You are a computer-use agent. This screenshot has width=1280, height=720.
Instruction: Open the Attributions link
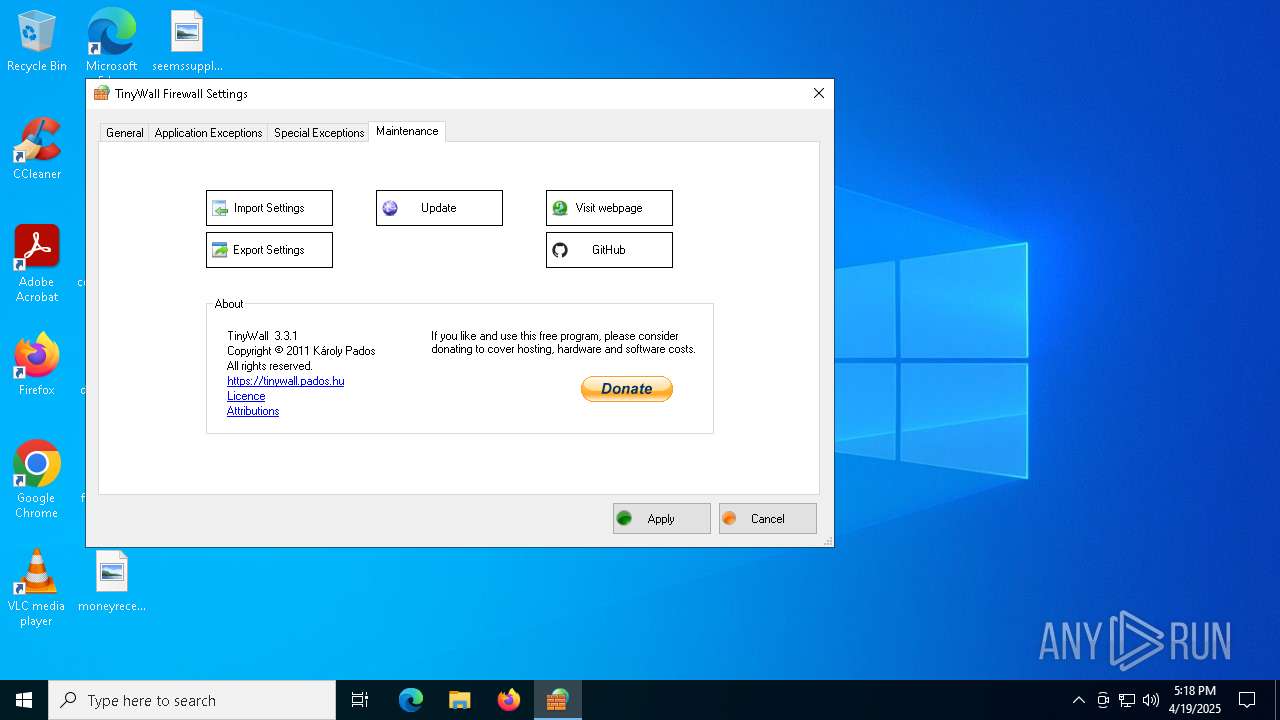253,411
